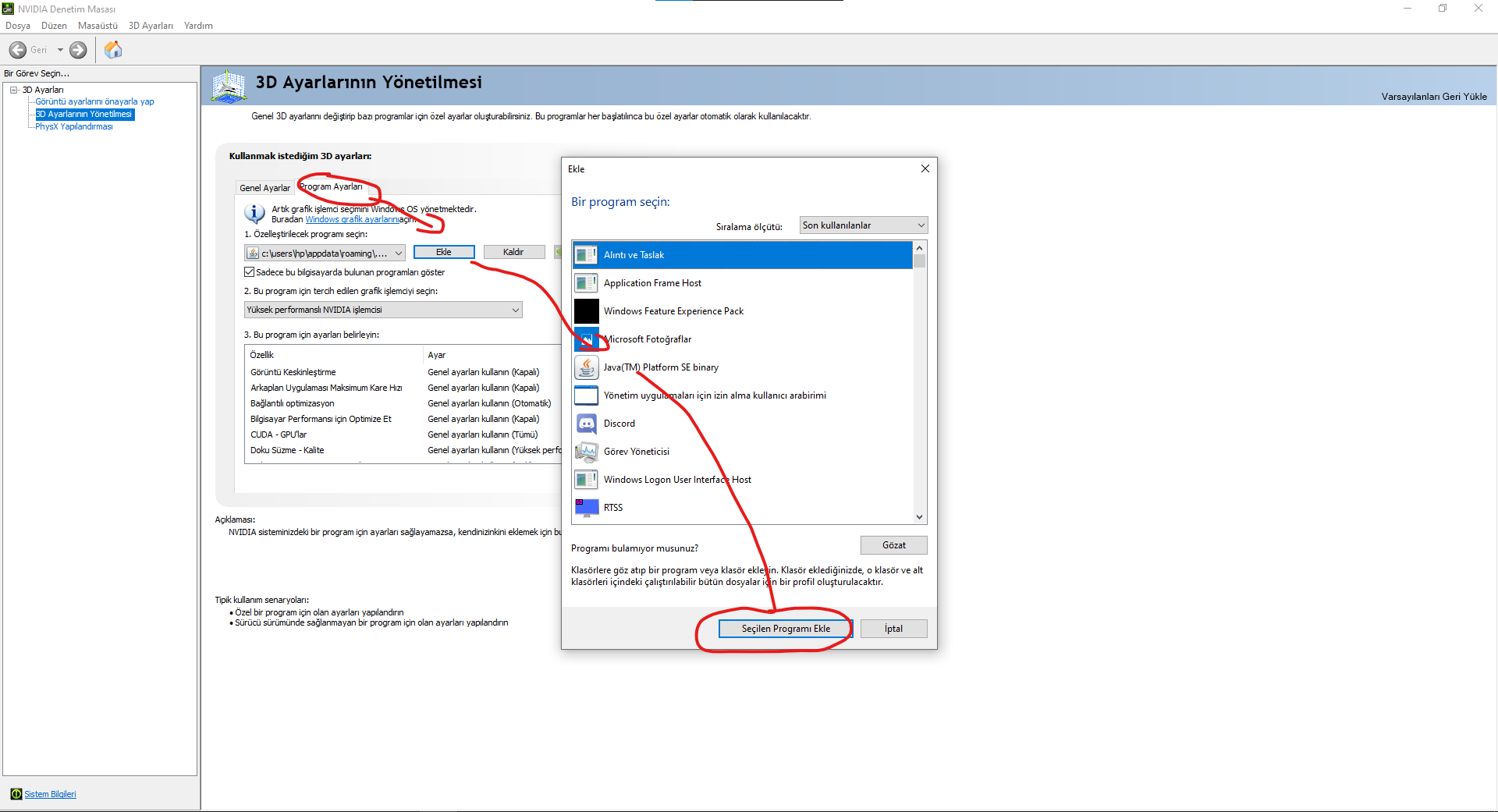The height and width of the screenshot is (812, 1498).
Task: Click Varsayılanları Geri Yükle
Action: 1434,97
